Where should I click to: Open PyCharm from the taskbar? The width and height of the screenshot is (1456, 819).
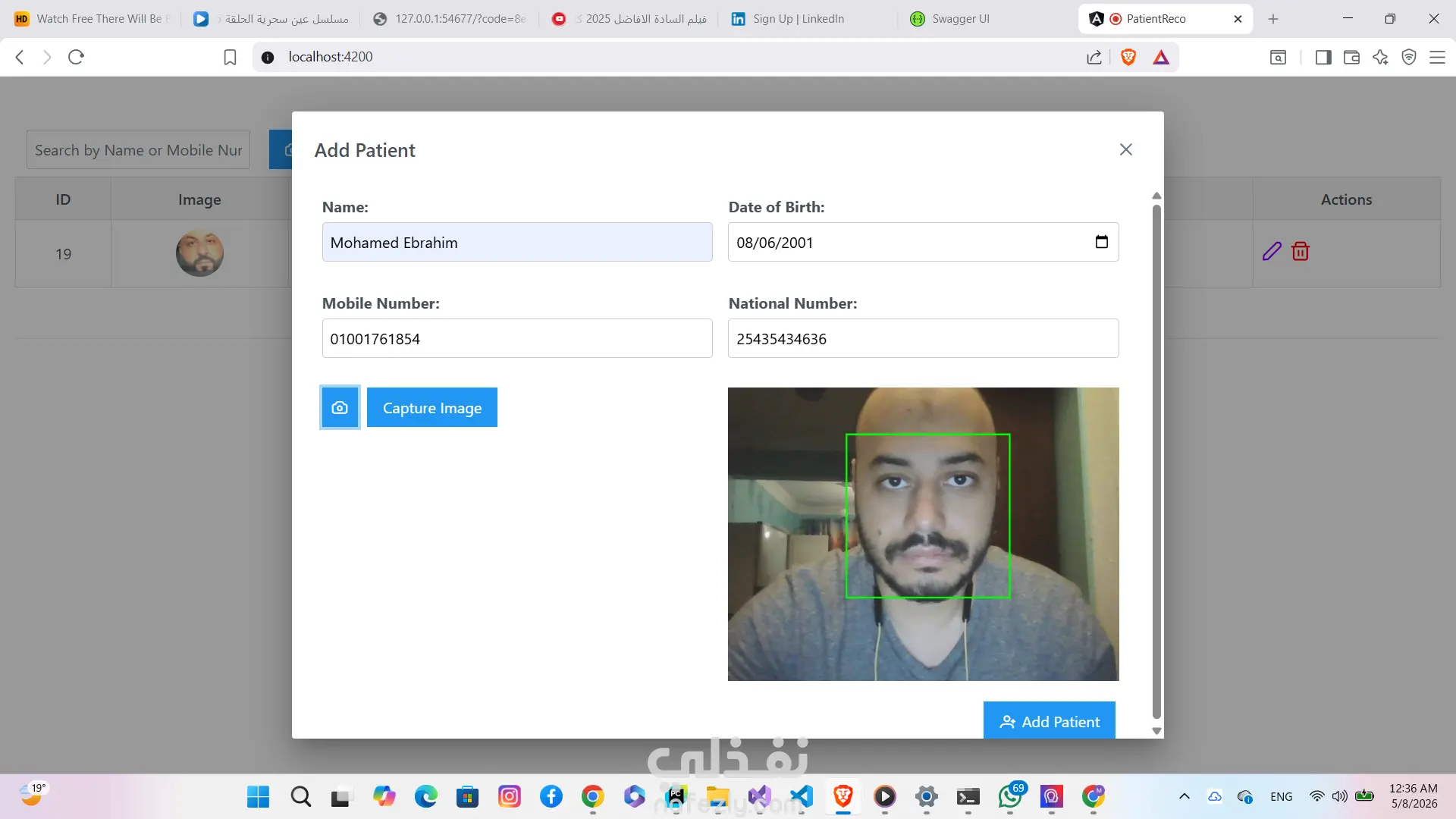(676, 796)
